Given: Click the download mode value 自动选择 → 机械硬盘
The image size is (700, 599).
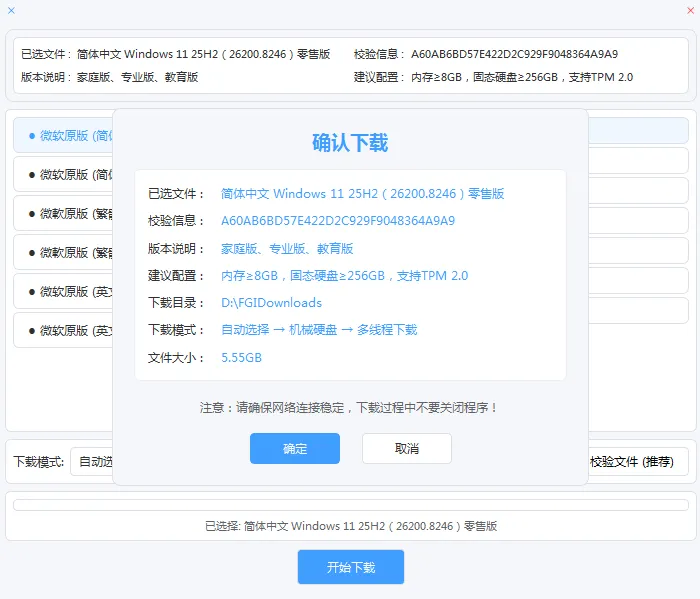Looking at the screenshot, I should [319, 330].
